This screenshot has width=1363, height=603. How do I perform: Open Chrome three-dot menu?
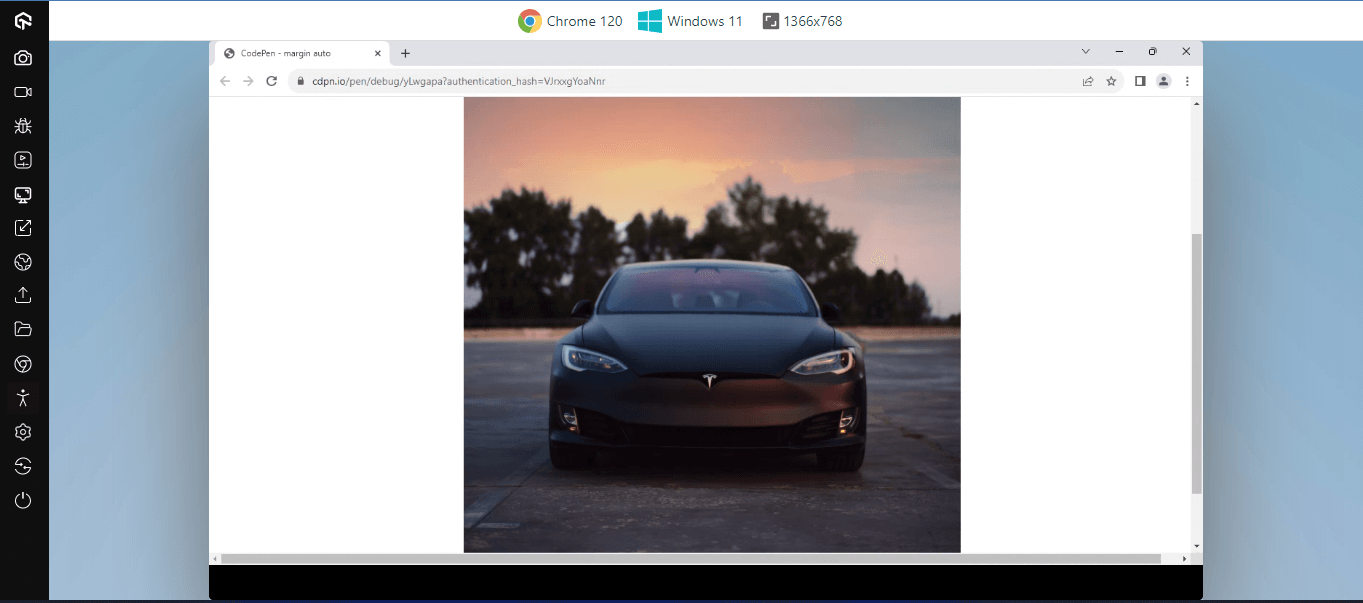[x=1187, y=81]
